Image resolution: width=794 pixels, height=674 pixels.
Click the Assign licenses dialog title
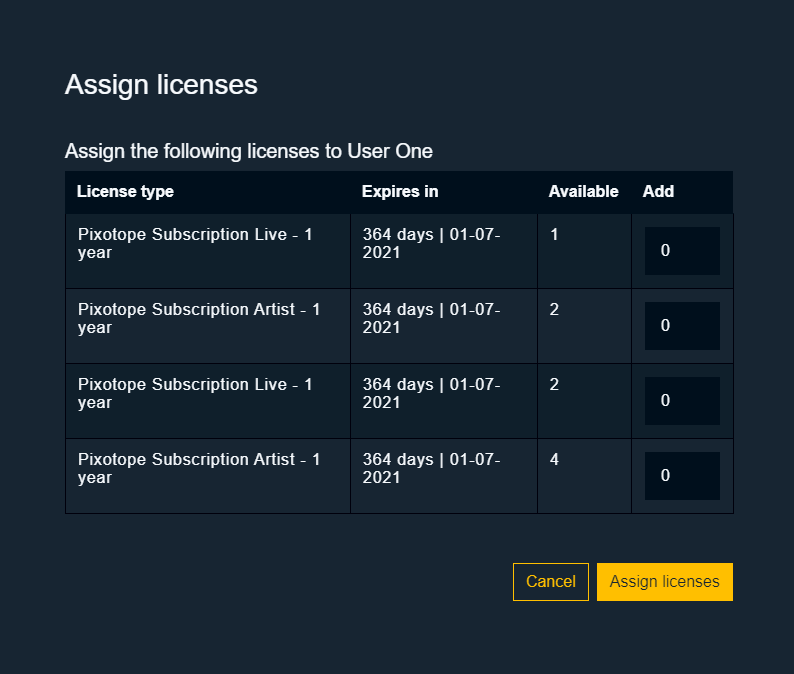click(x=161, y=85)
